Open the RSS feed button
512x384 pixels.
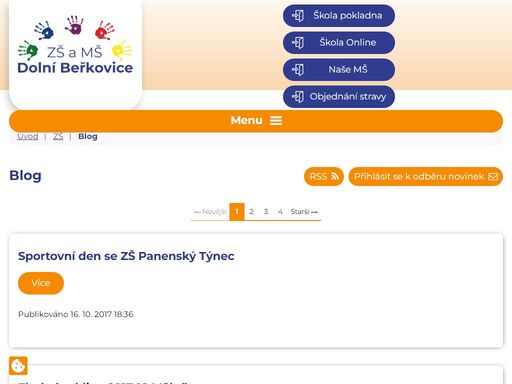[324, 176]
